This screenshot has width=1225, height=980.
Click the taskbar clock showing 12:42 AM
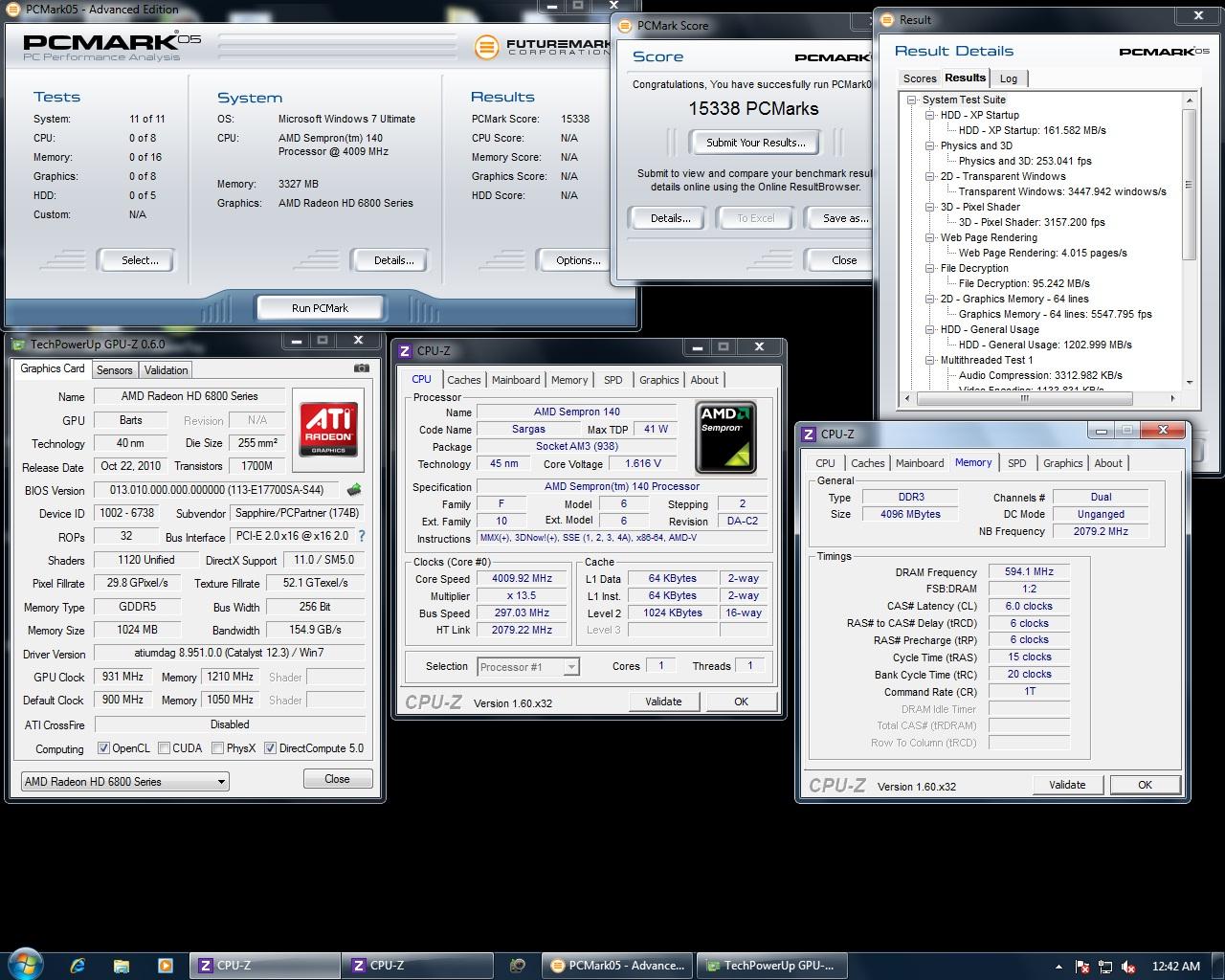click(1176, 966)
